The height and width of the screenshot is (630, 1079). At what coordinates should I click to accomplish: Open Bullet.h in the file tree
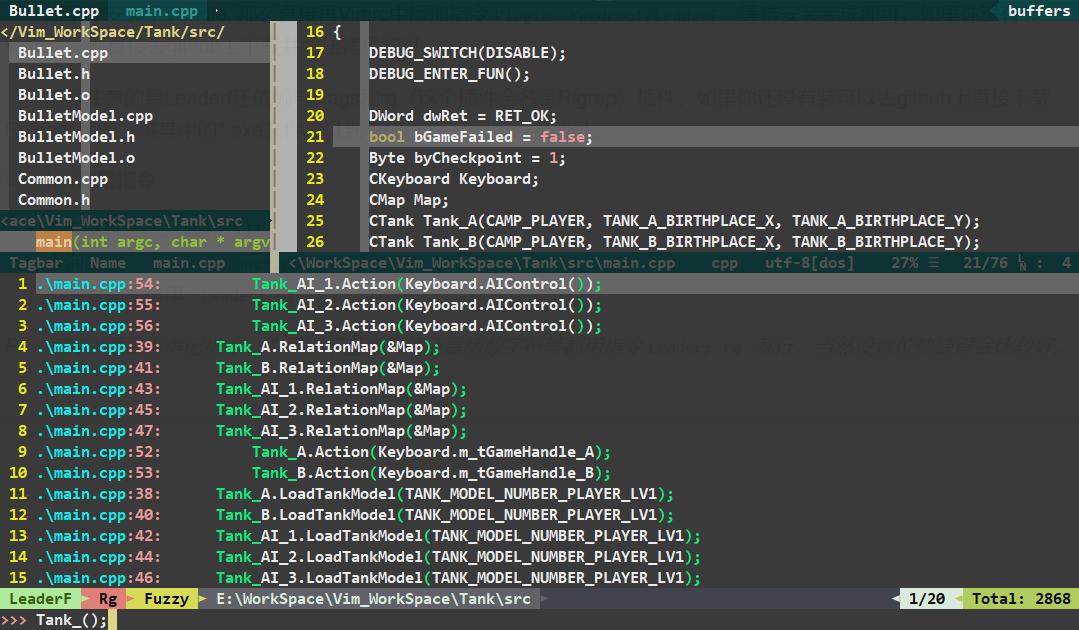tap(54, 74)
